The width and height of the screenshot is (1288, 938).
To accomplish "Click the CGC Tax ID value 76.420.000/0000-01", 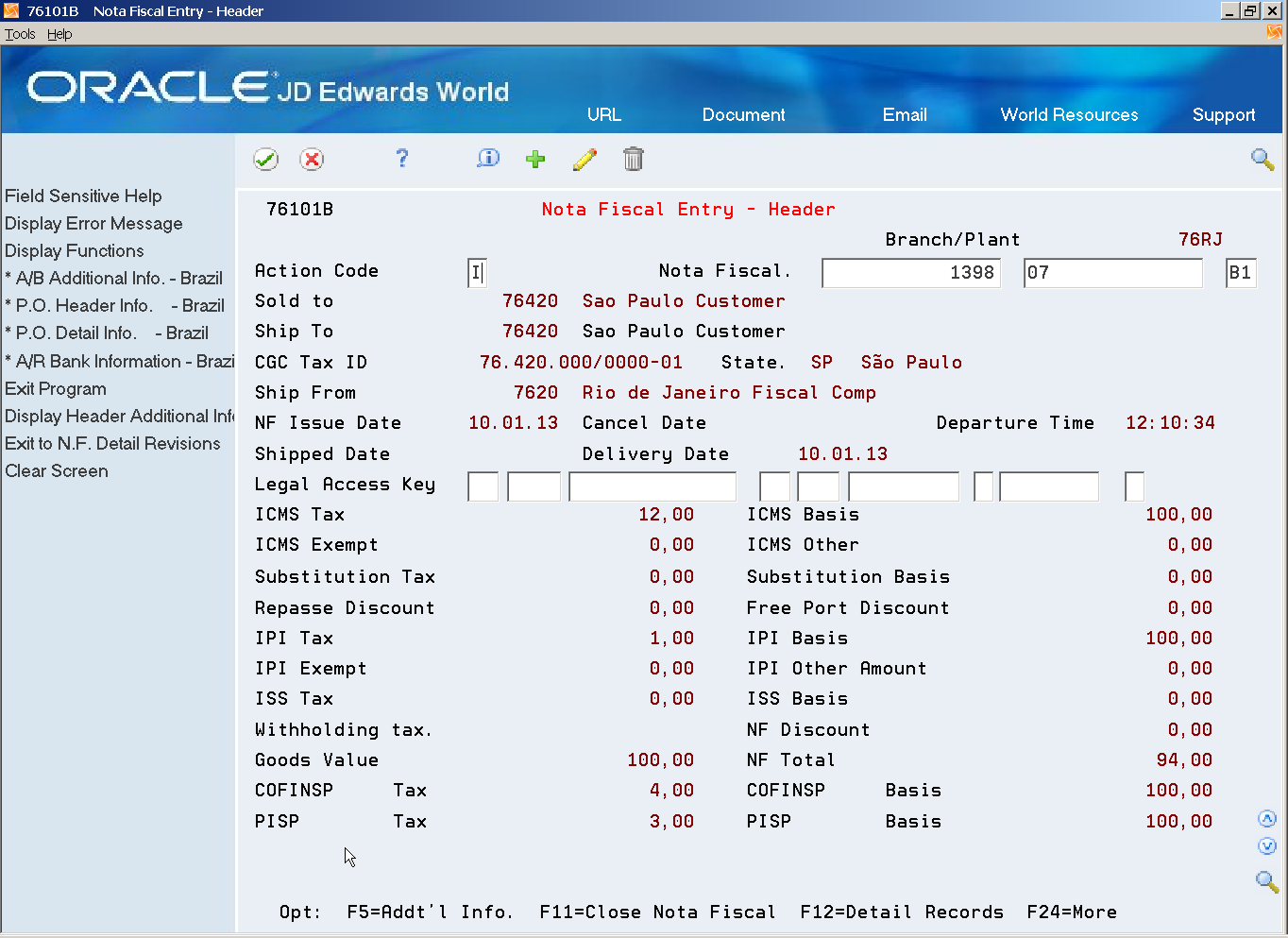I will coord(581,362).
